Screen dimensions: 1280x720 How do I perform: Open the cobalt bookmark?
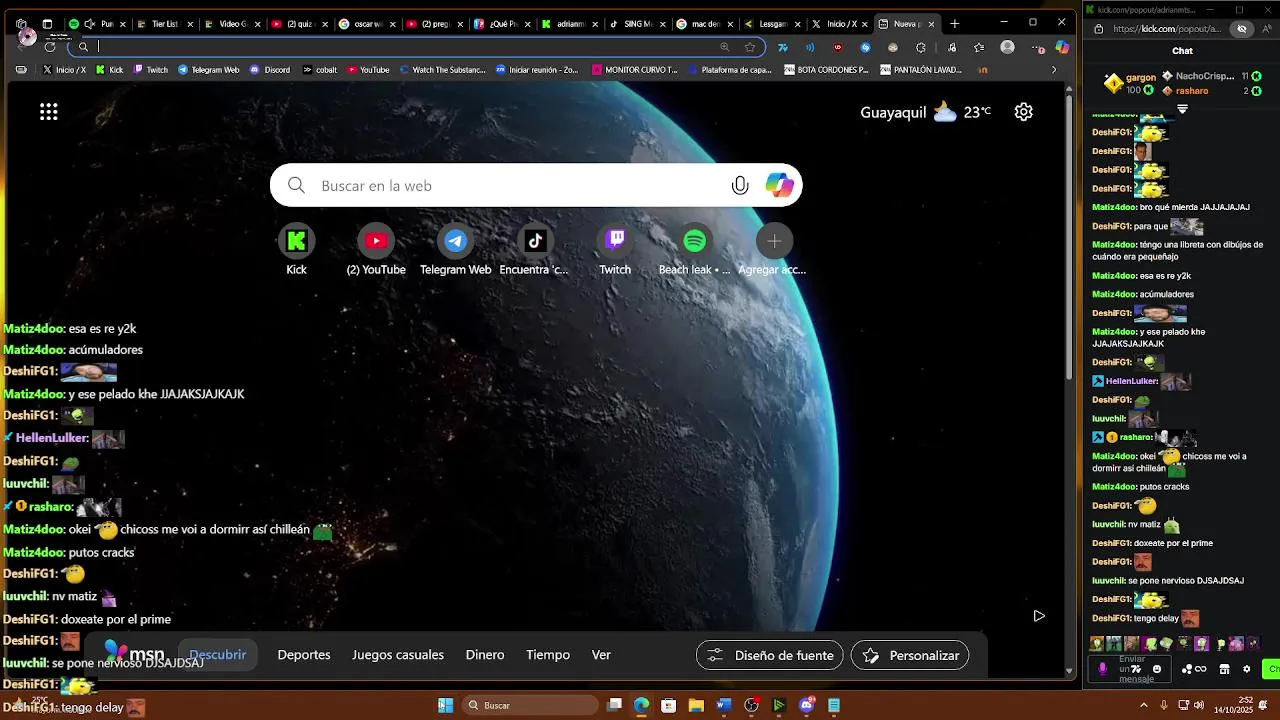tap(320, 70)
